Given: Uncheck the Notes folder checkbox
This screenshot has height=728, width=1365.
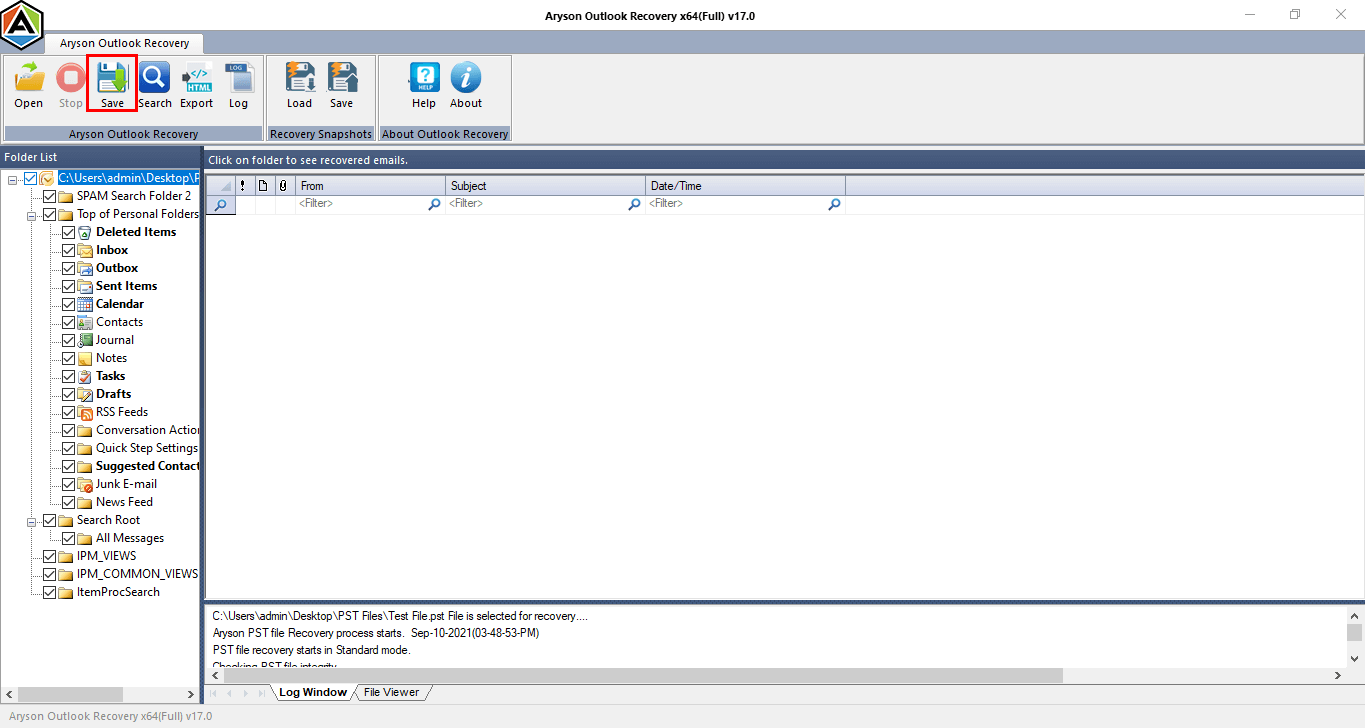Looking at the screenshot, I should (68, 358).
